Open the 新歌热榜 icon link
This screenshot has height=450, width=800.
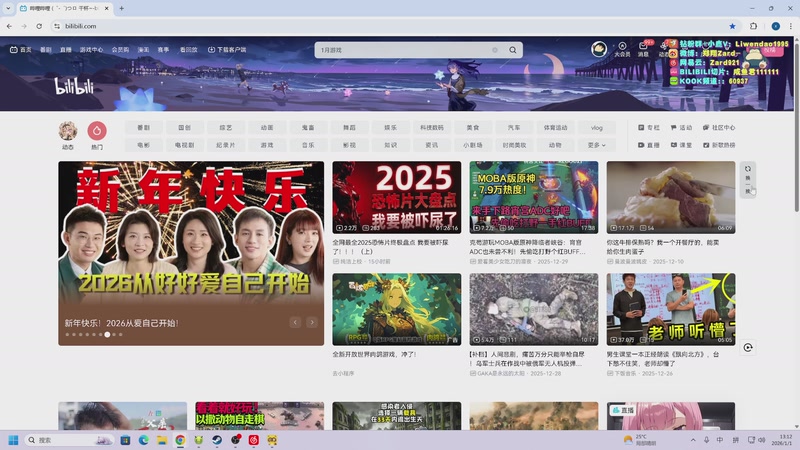(719, 145)
